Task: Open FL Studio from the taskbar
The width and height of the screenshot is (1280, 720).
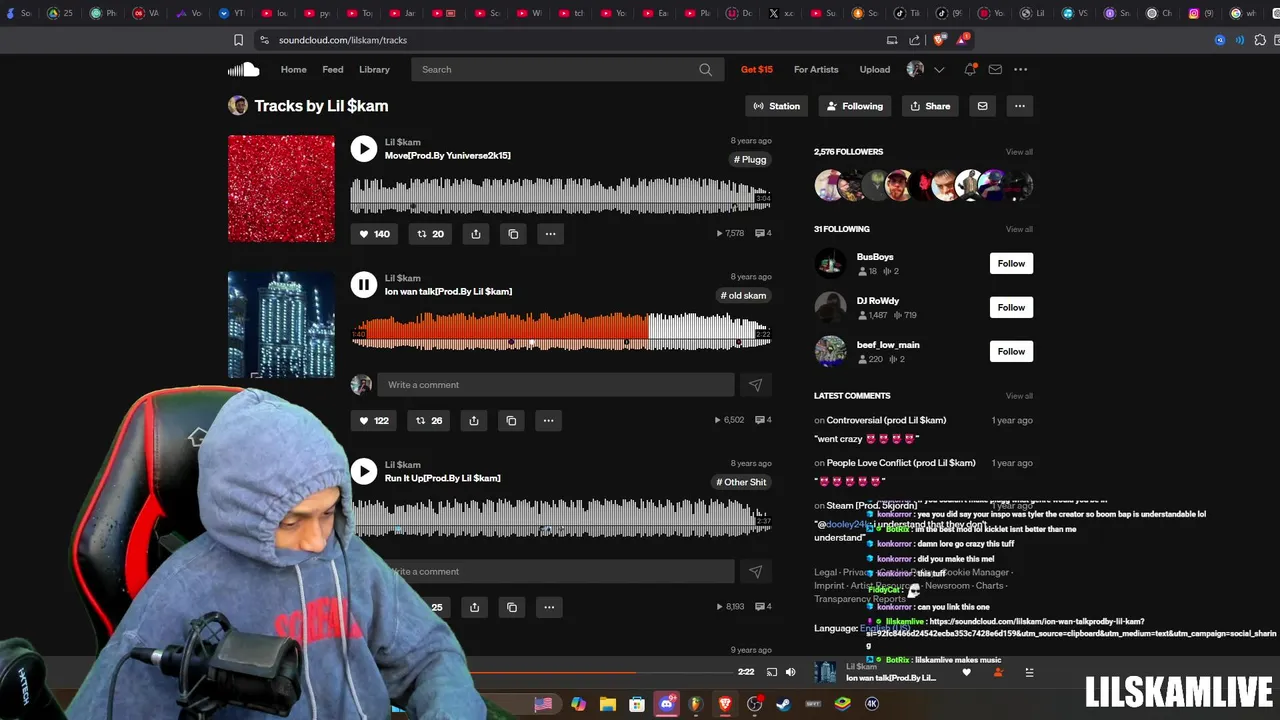Action: [x=696, y=704]
